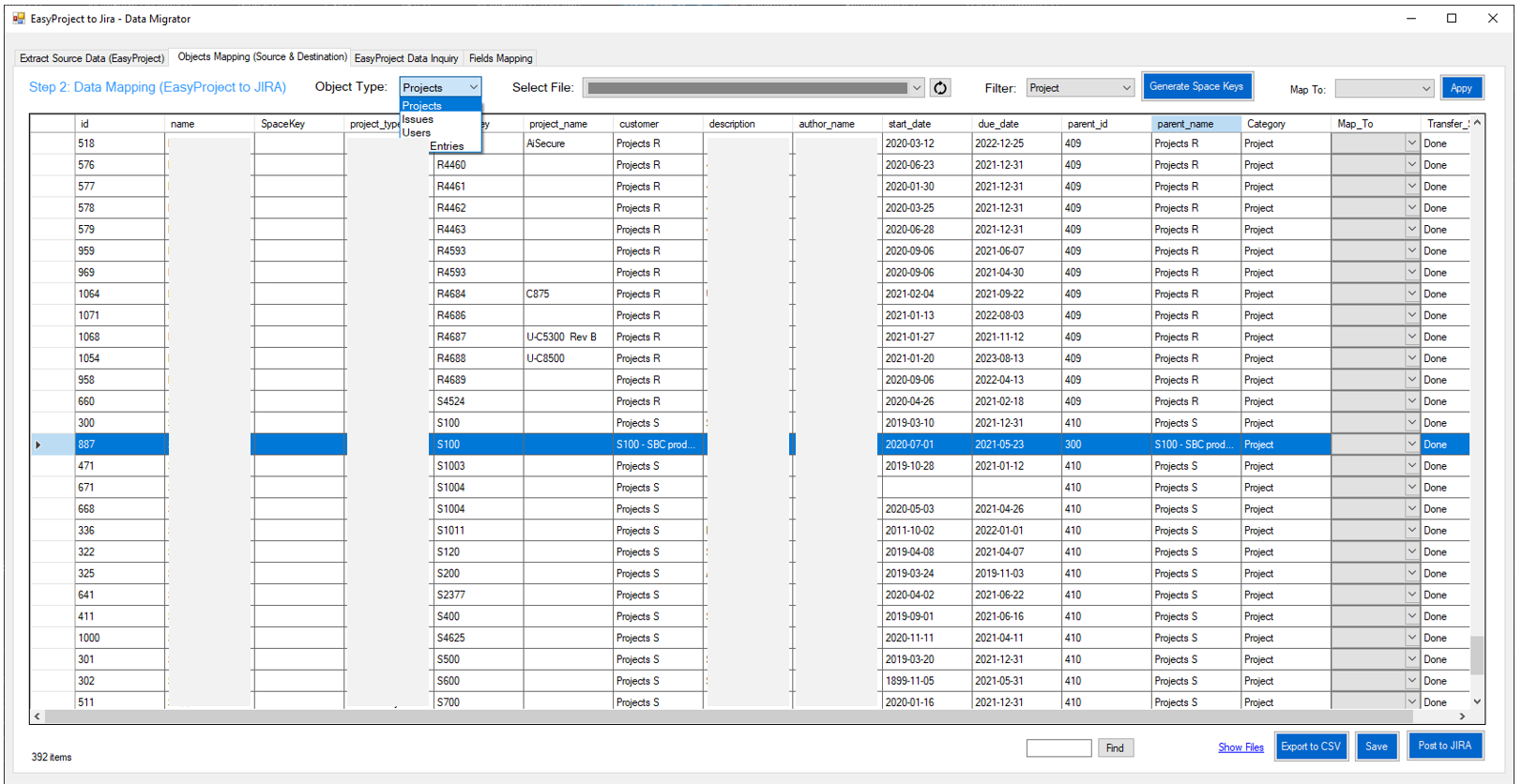The height and width of the screenshot is (784, 1522).
Task: Click the row selector arrow for row 887
Action: coord(38,445)
